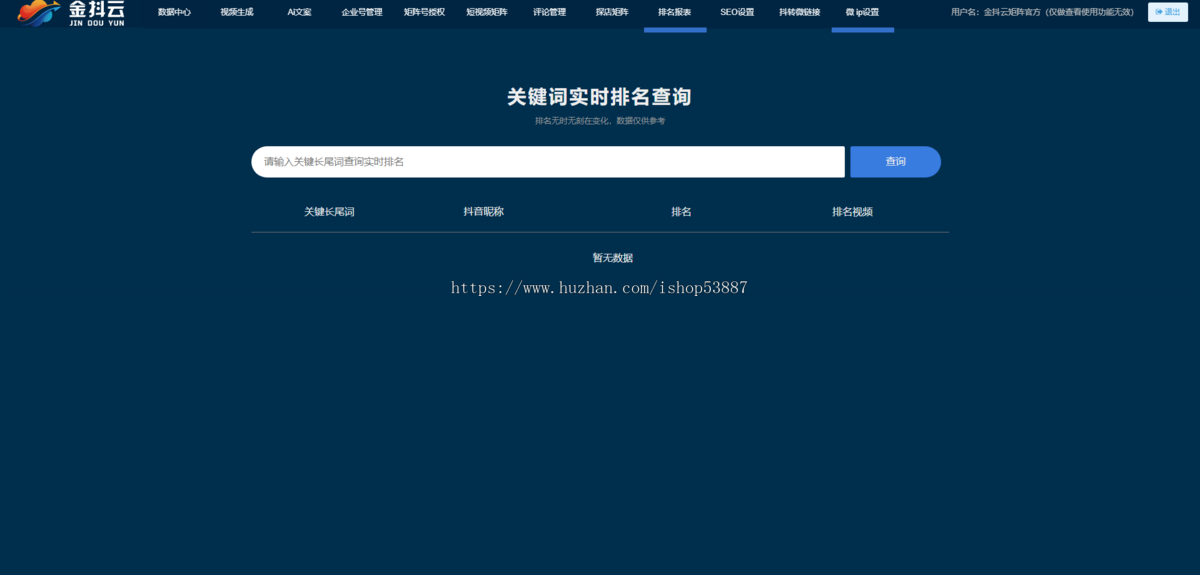Image resolution: width=1200 pixels, height=575 pixels.
Task: Click the 用户名 金抖云矩阵官方 account text
Action: tap(1042, 12)
